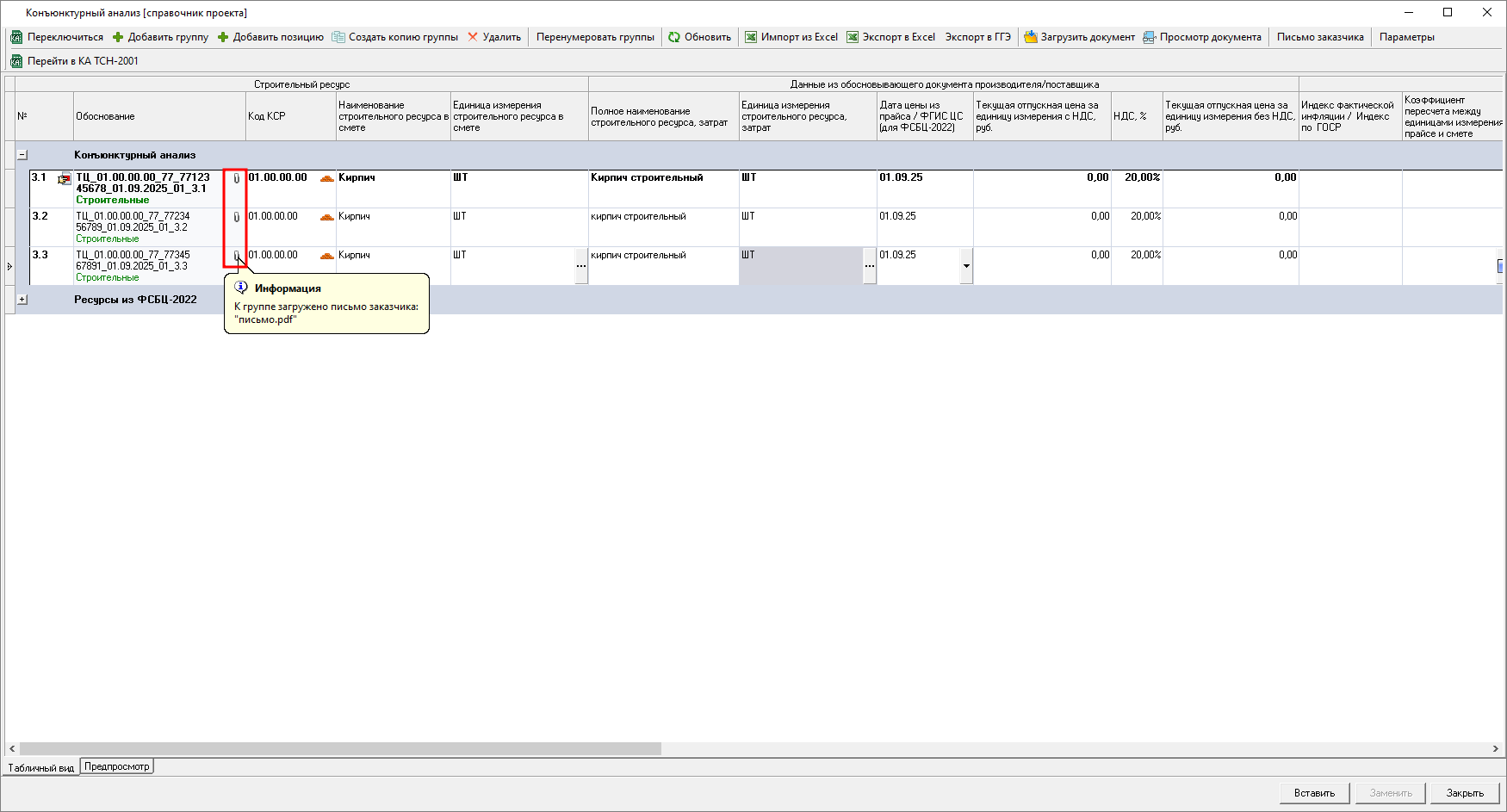
Task: Delete selection with the Удалить icon
Action: coord(473,37)
